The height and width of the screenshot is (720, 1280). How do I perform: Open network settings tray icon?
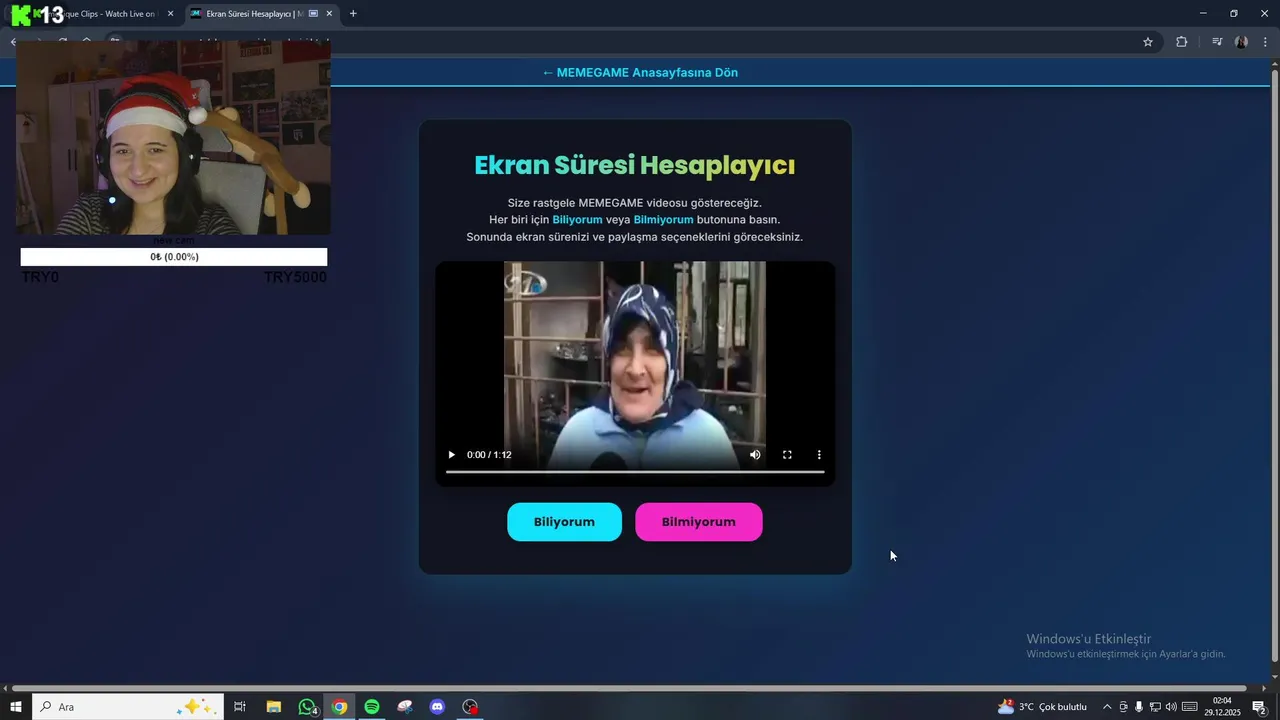pyautogui.click(x=1155, y=707)
